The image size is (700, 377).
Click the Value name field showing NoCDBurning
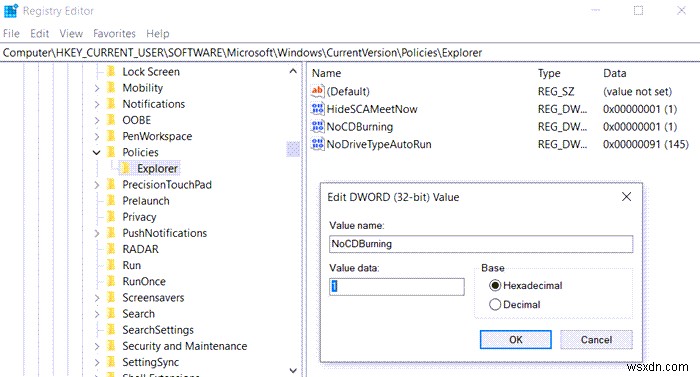point(481,244)
